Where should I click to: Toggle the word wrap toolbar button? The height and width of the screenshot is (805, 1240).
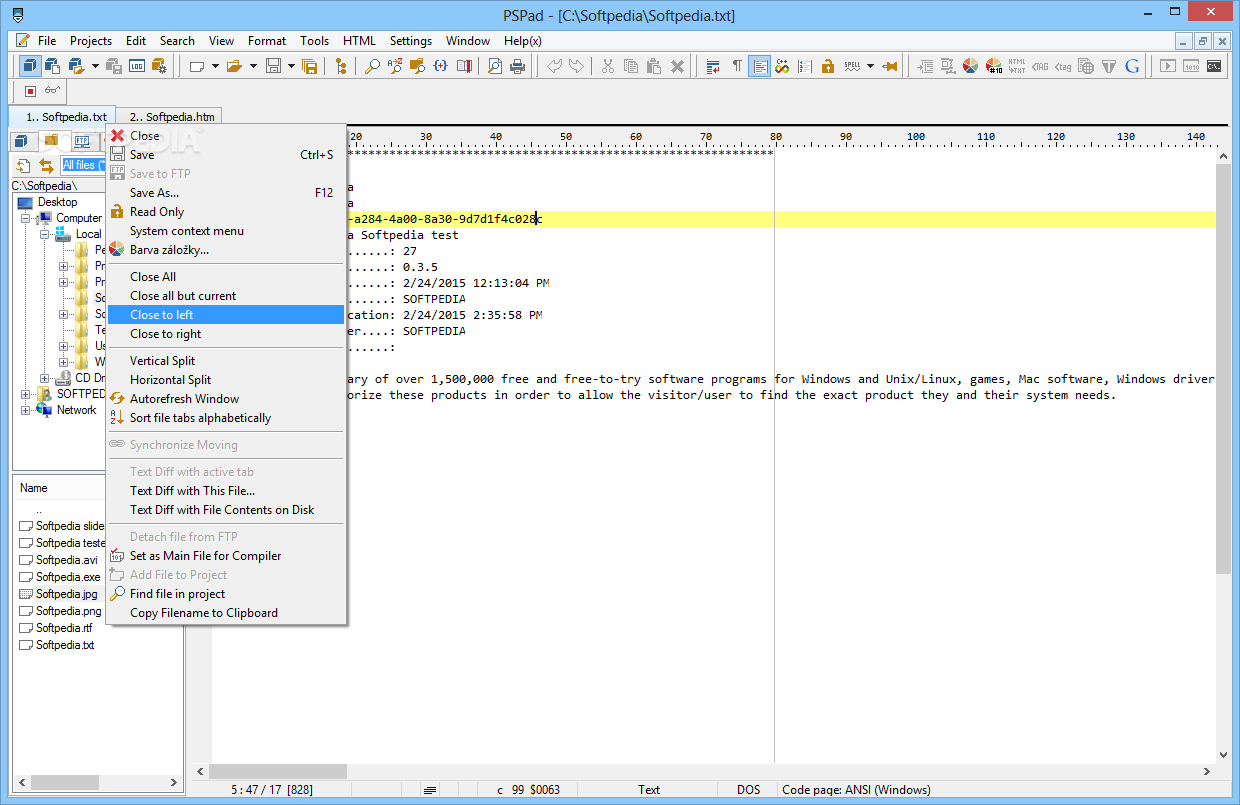[713, 66]
